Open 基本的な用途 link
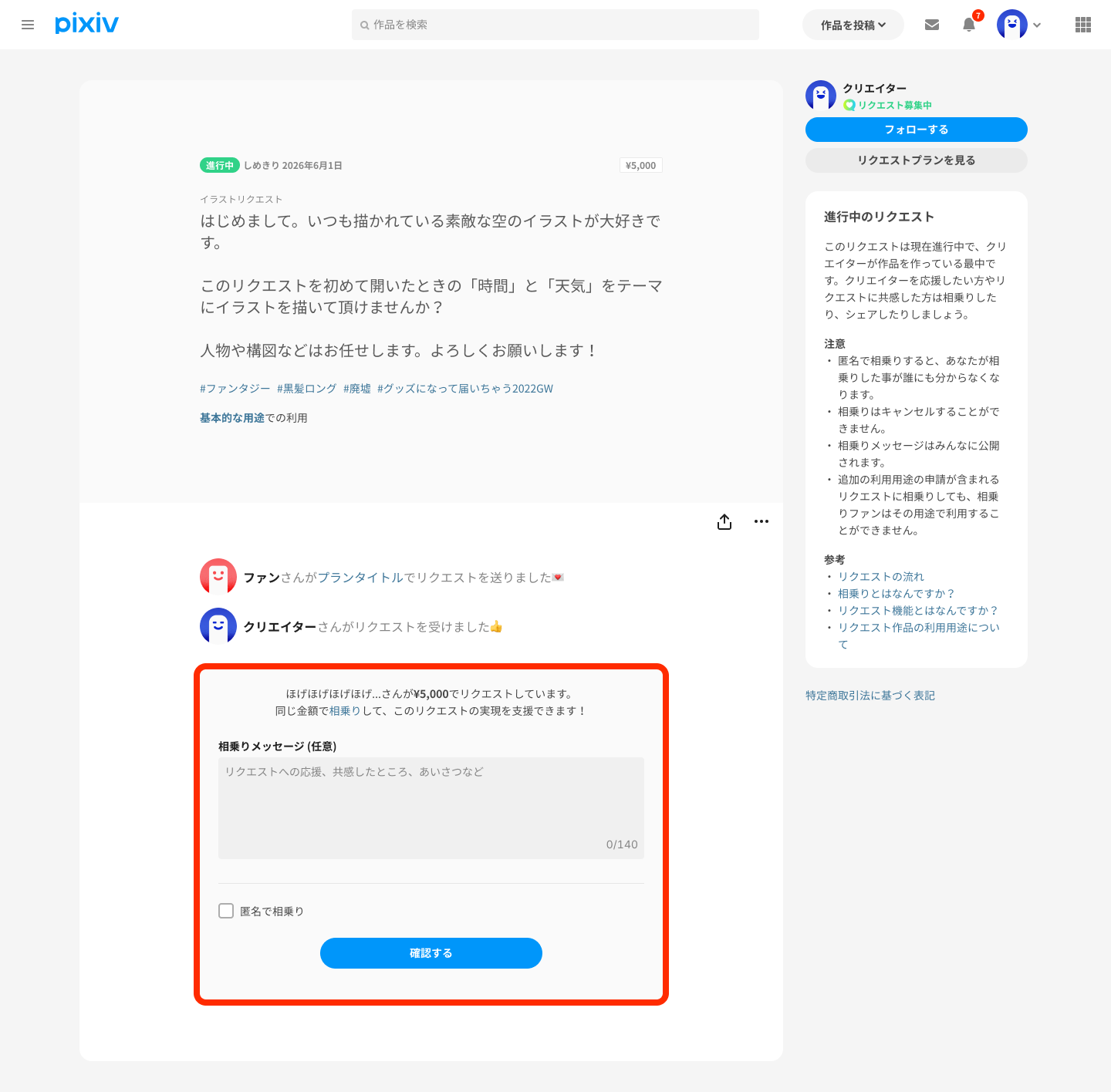The image size is (1111, 1092). coord(232,418)
